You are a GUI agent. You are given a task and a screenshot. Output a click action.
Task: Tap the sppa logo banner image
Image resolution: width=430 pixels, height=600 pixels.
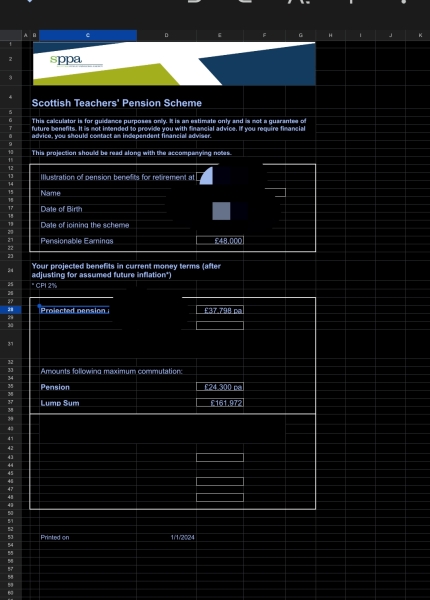[174, 64]
